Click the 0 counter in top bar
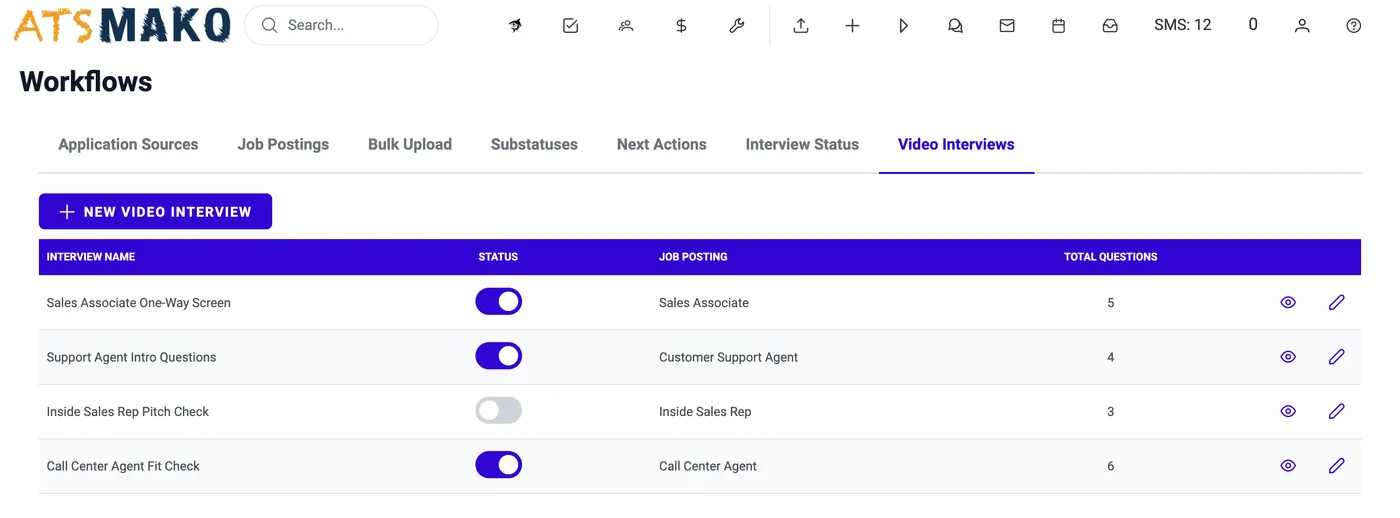 tap(1253, 25)
